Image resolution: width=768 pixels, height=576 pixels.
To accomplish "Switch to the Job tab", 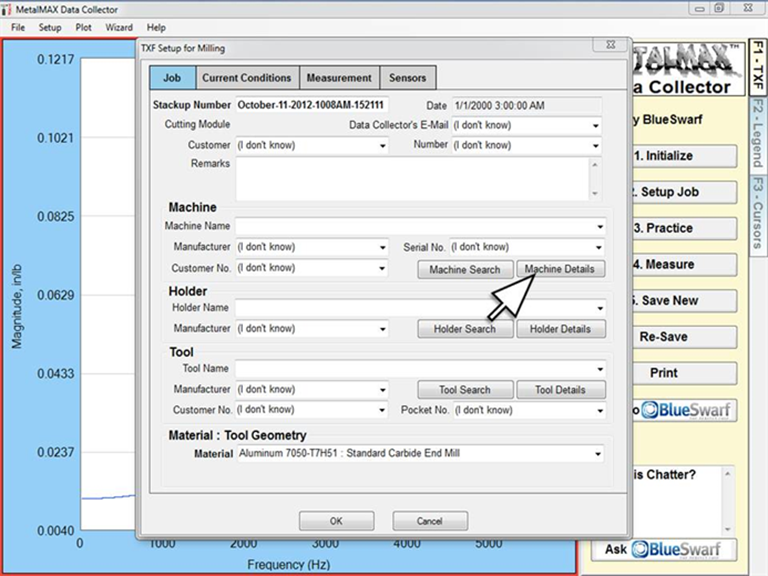I will click(x=172, y=78).
